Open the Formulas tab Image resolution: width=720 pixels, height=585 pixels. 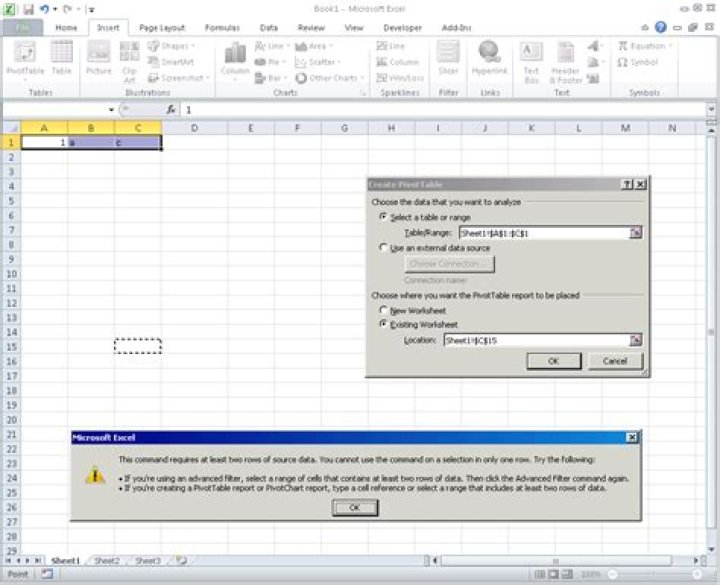point(222,28)
